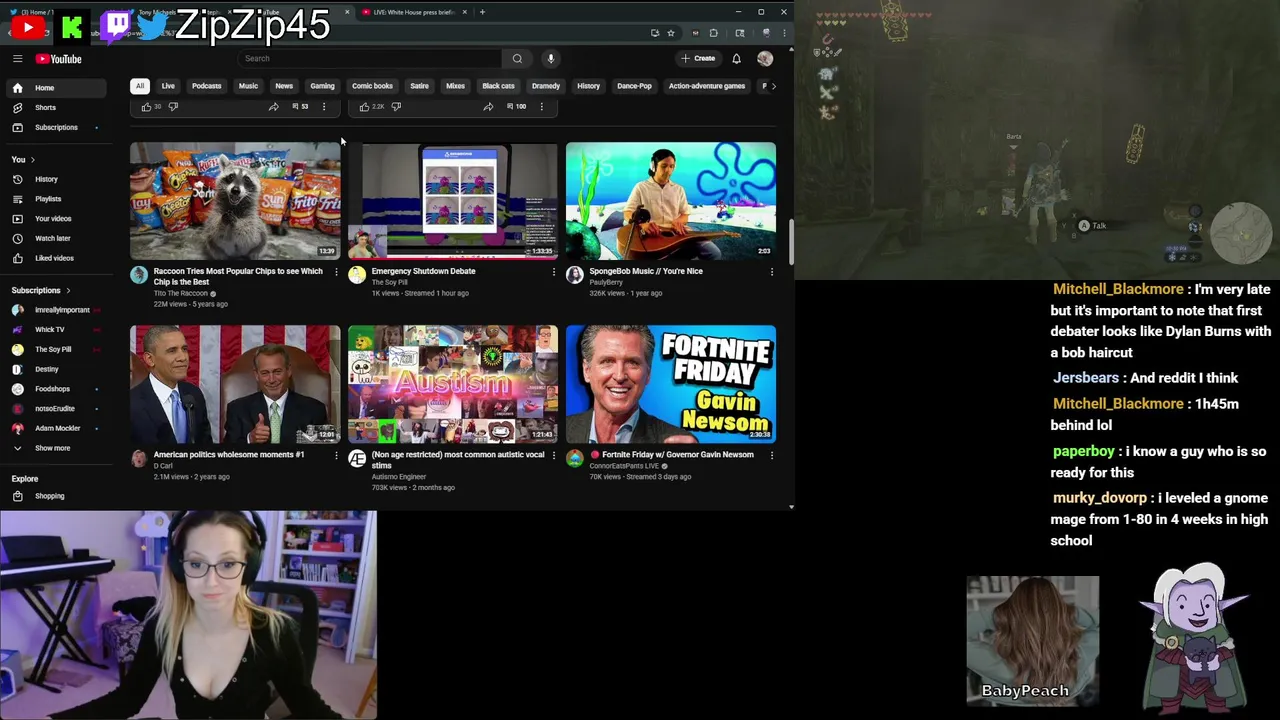Viewport: 1280px width, 720px height.
Task: Open Shopping under Explore
Action: pyautogui.click(x=57, y=496)
